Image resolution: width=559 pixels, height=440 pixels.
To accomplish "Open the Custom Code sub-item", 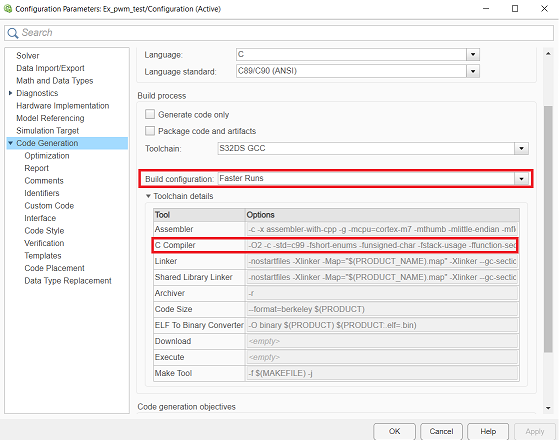I will (x=49, y=206).
